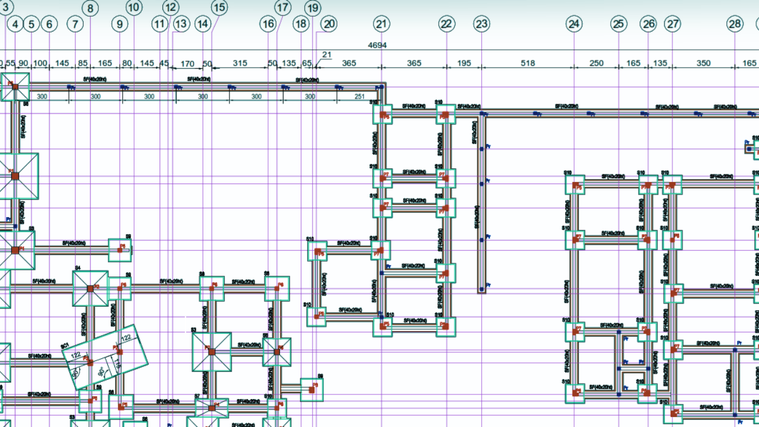Click the 100 dimension value

pos(40,63)
